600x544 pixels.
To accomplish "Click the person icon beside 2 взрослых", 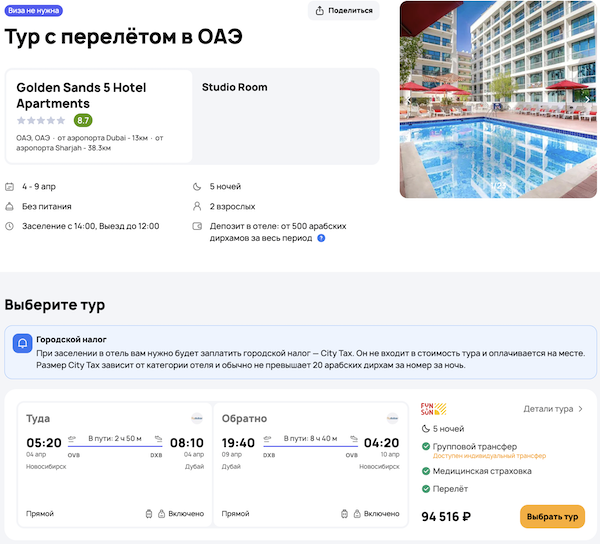I will pyautogui.click(x=197, y=206).
